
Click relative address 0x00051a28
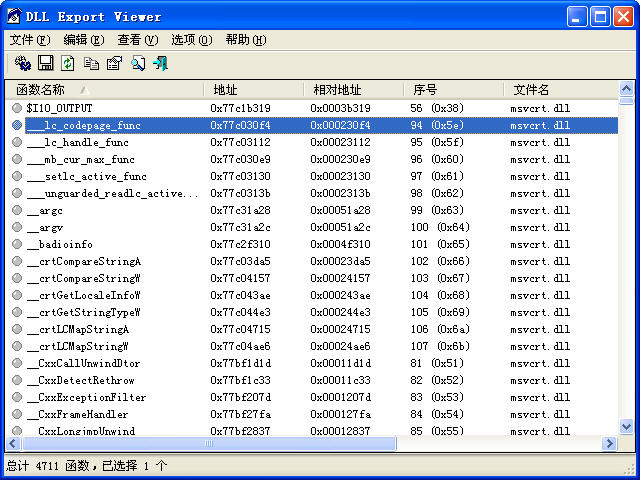(x=340, y=210)
